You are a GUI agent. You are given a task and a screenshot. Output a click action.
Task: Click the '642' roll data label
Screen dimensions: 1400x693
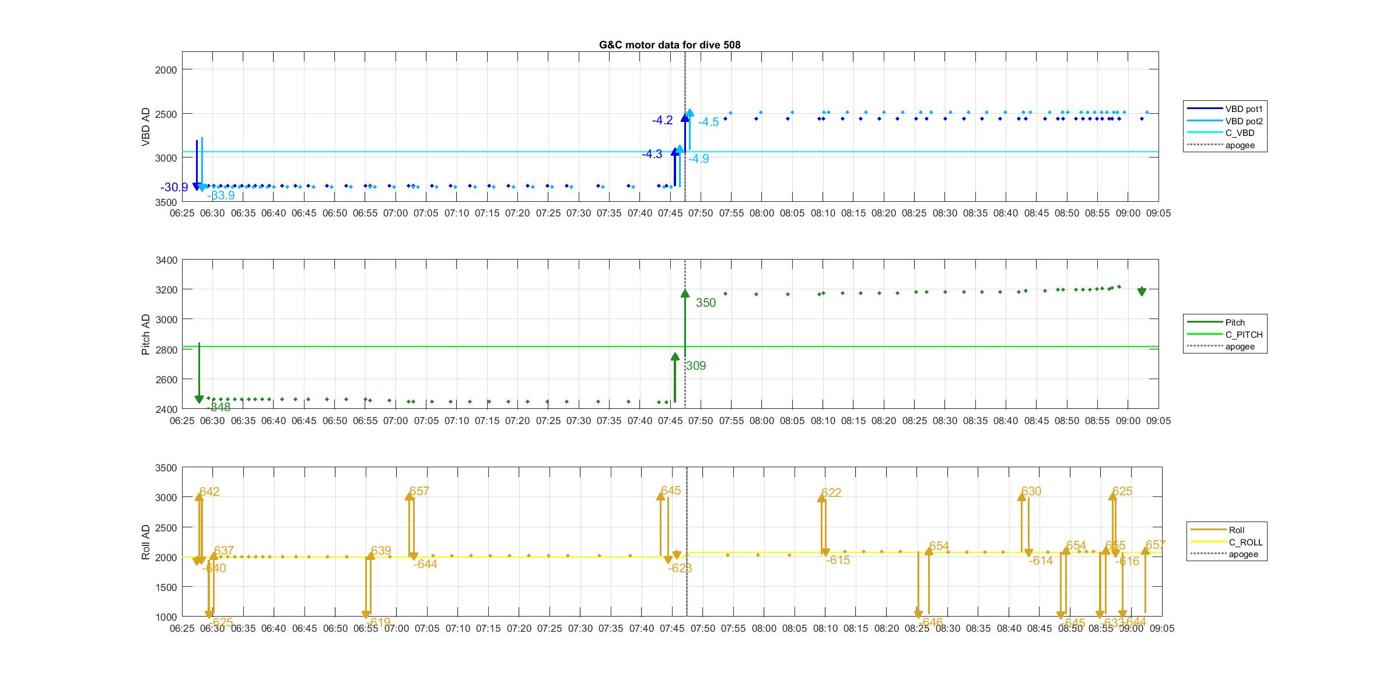coord(209,492)
